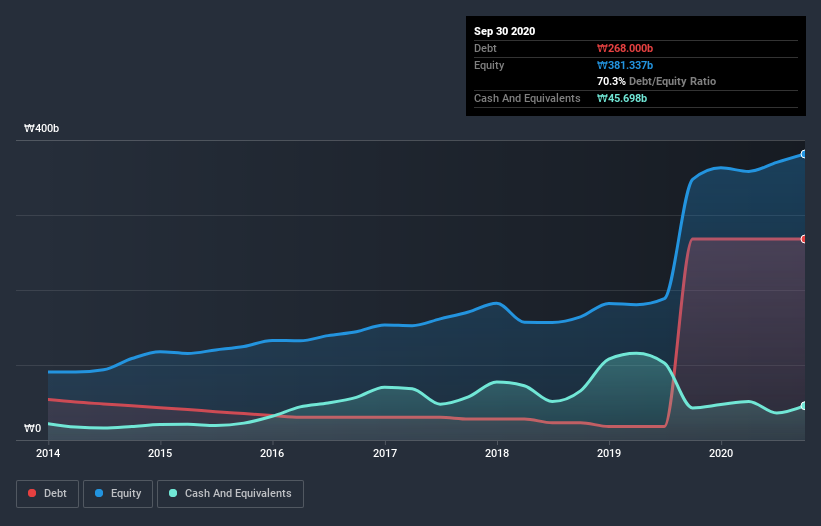Image resolution: width=821 pixels, height=526 pixels.
Task: Click Cash And Equivalents label in tooltip
Action: (527, 98)
